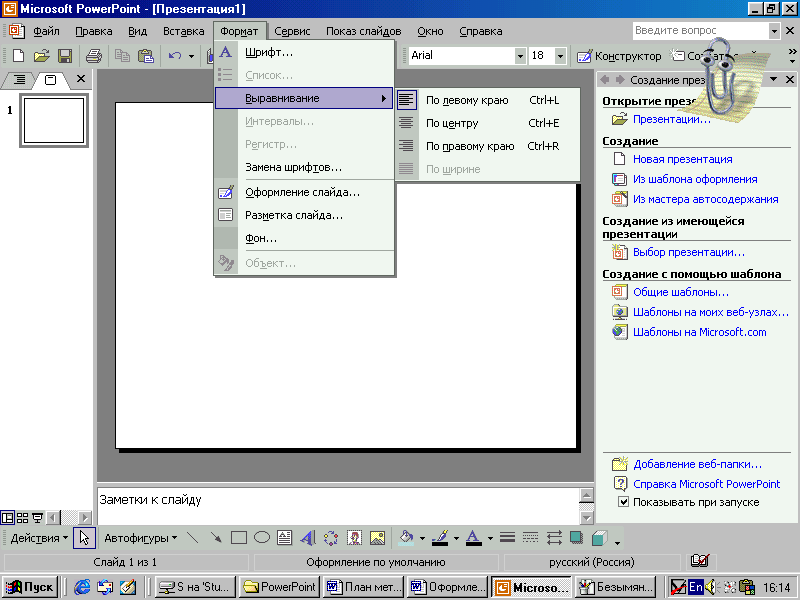Open the 'Автофигуры' dropdown
The width and height of the screenshot is (800, 600).
[140, 538]
